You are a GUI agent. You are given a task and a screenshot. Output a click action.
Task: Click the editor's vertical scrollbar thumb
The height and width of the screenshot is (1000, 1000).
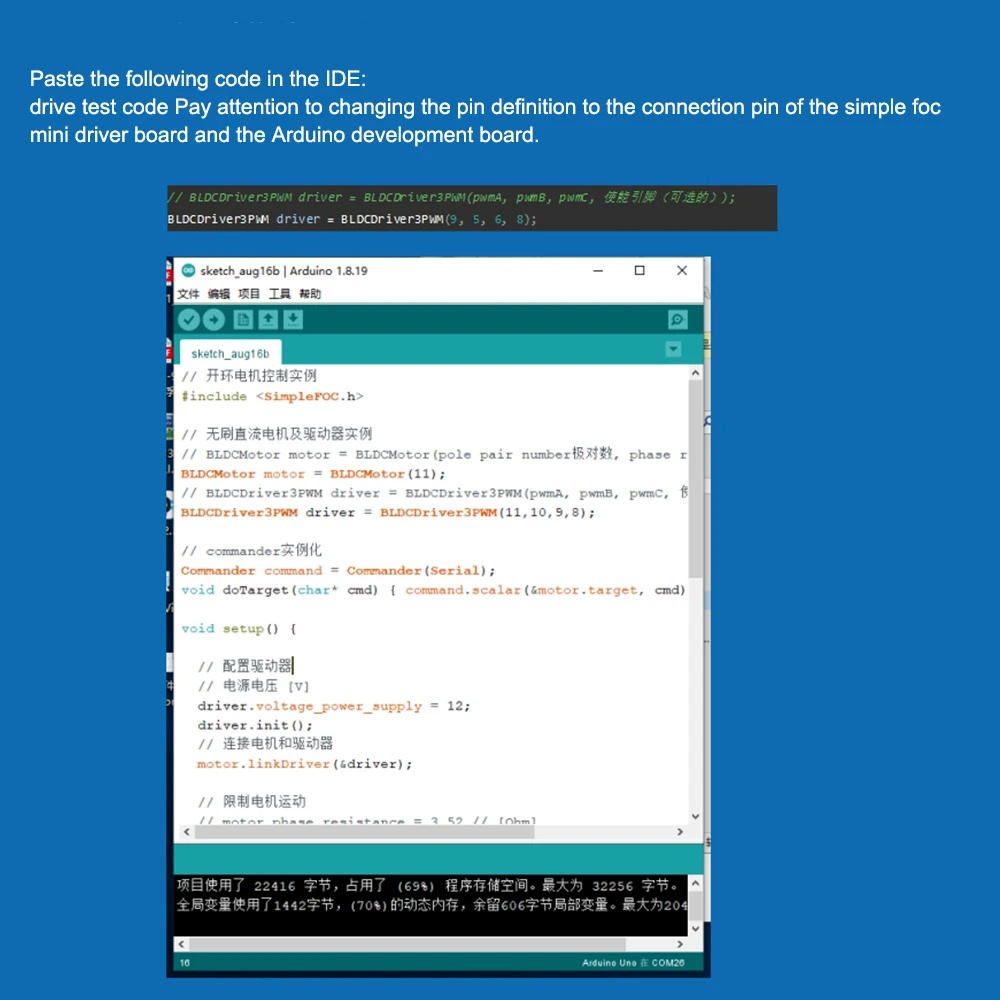[x=695, y=480]
